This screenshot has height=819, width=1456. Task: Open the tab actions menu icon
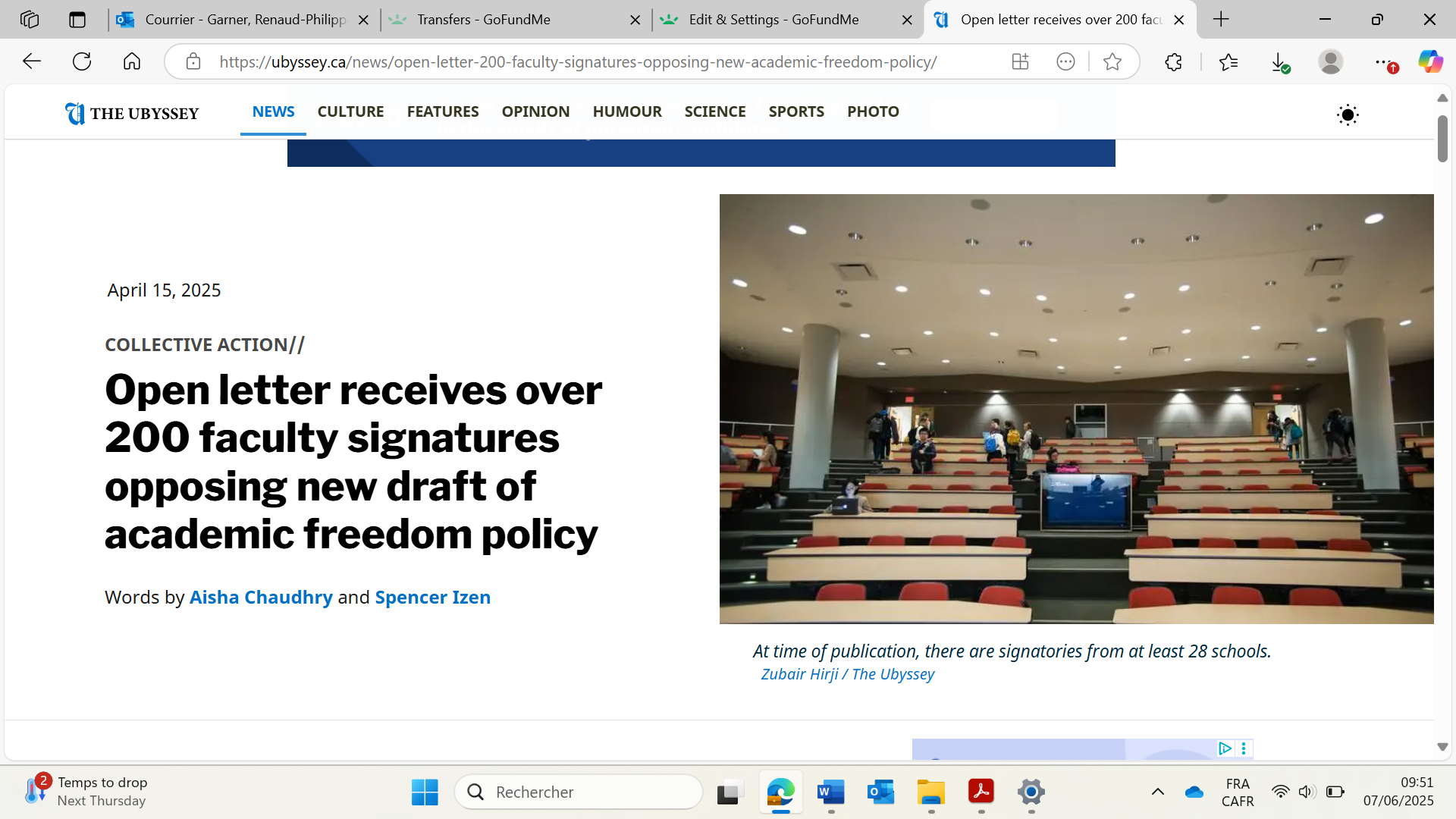click(77, 20)
